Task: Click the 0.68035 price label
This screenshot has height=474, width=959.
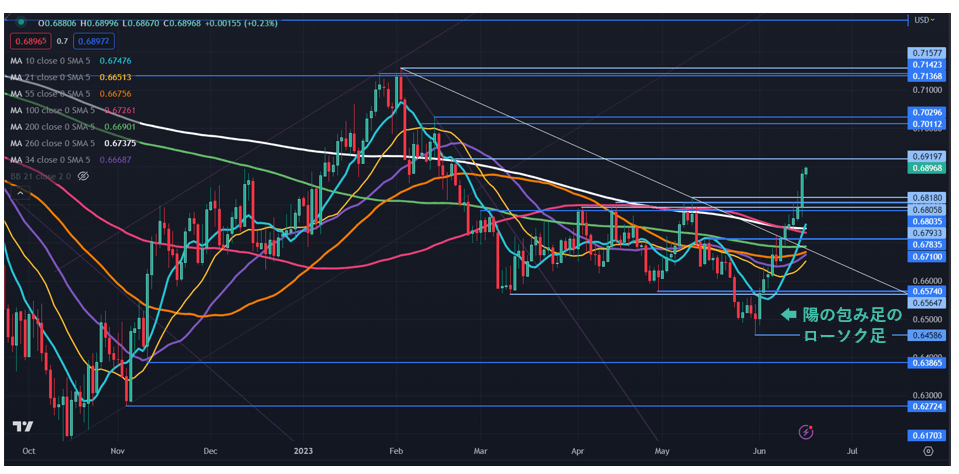Action: [925, 221]
